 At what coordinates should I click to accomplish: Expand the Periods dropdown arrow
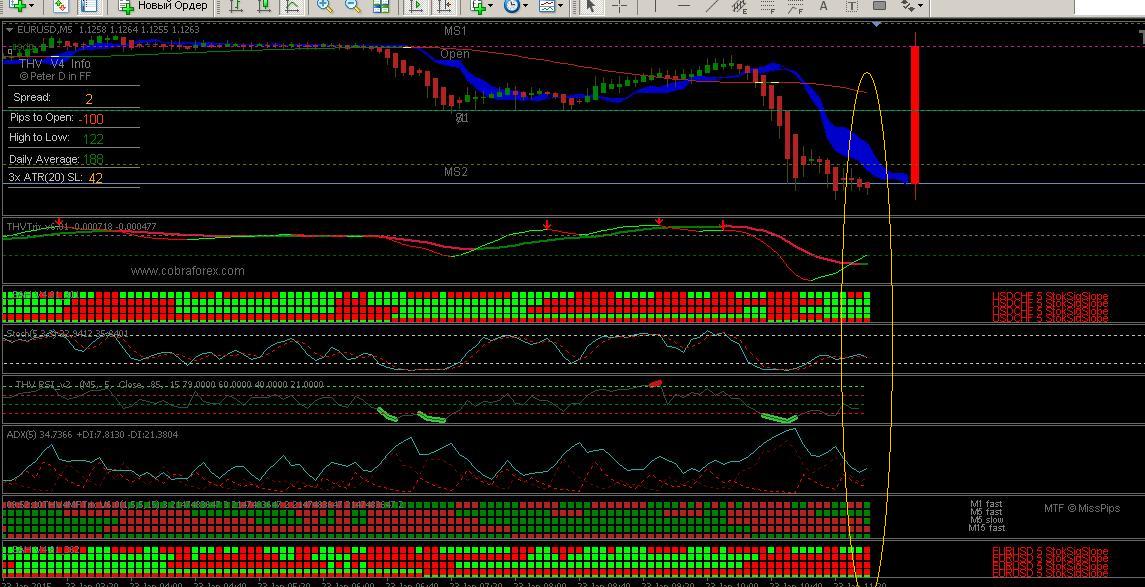(525, 6)
